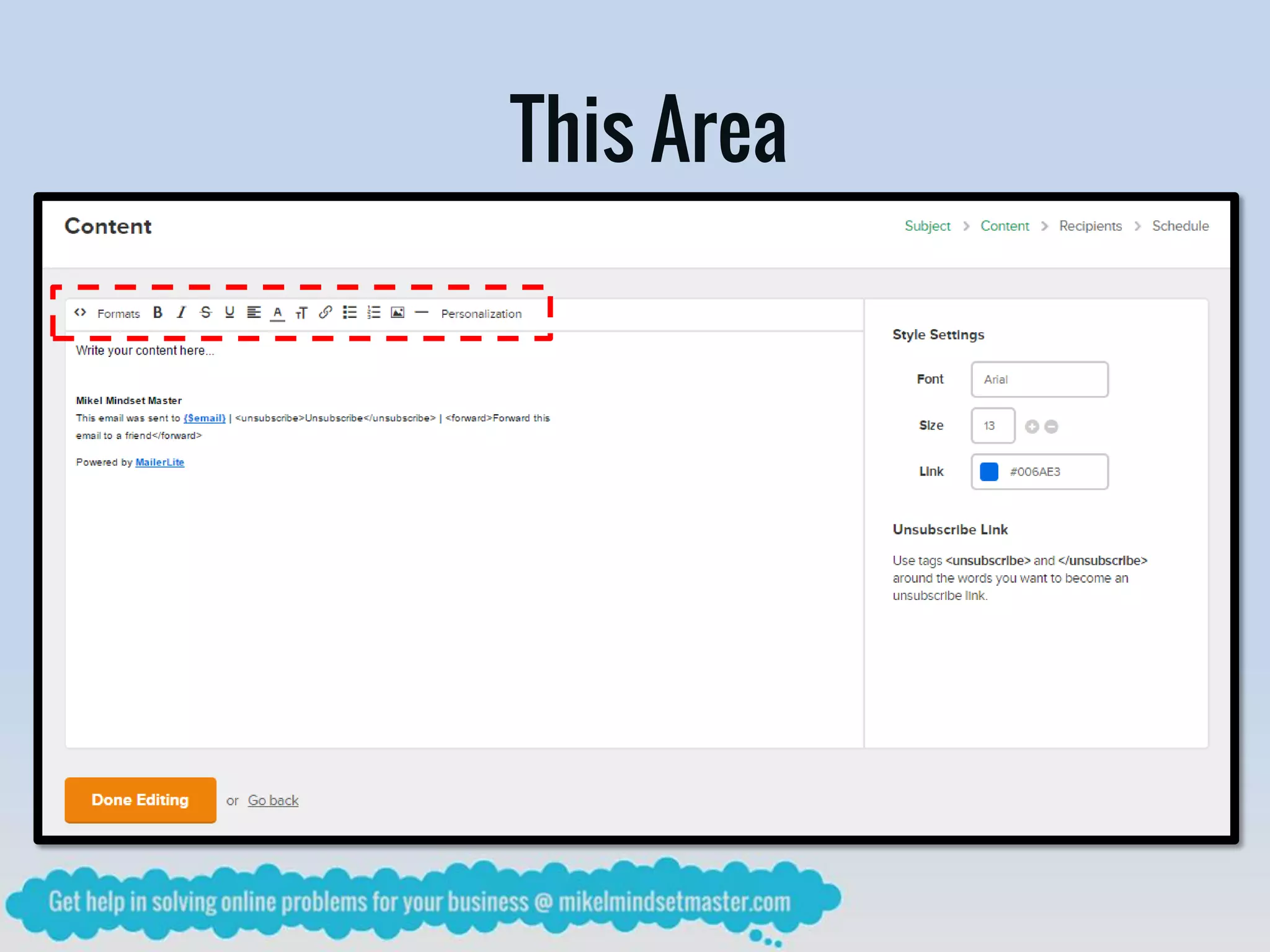Click the Done Editing button

(140, 800)
